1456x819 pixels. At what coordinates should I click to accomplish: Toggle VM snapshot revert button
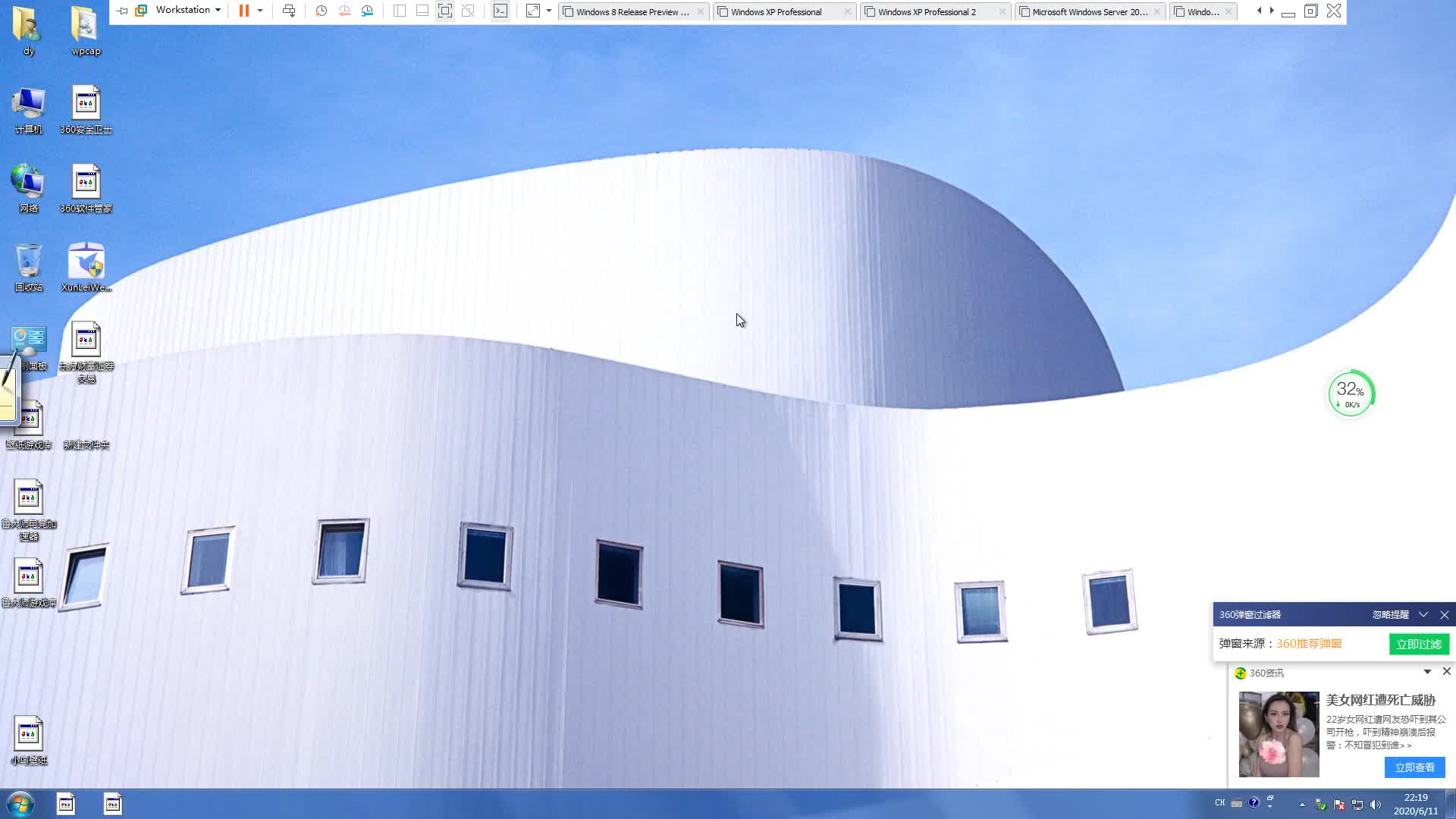[x=344, y=11]
